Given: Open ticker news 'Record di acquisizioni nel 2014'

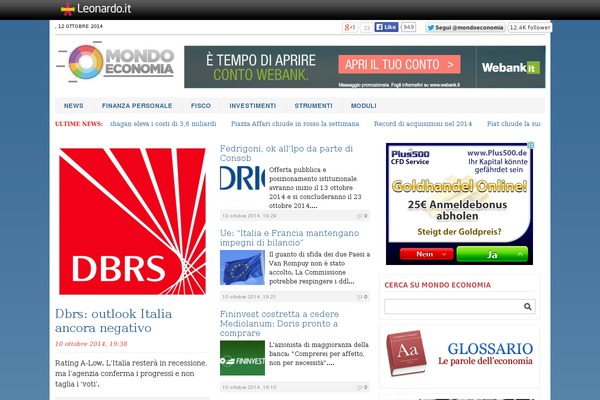Looking at the screenshot, I should (423, 124).
